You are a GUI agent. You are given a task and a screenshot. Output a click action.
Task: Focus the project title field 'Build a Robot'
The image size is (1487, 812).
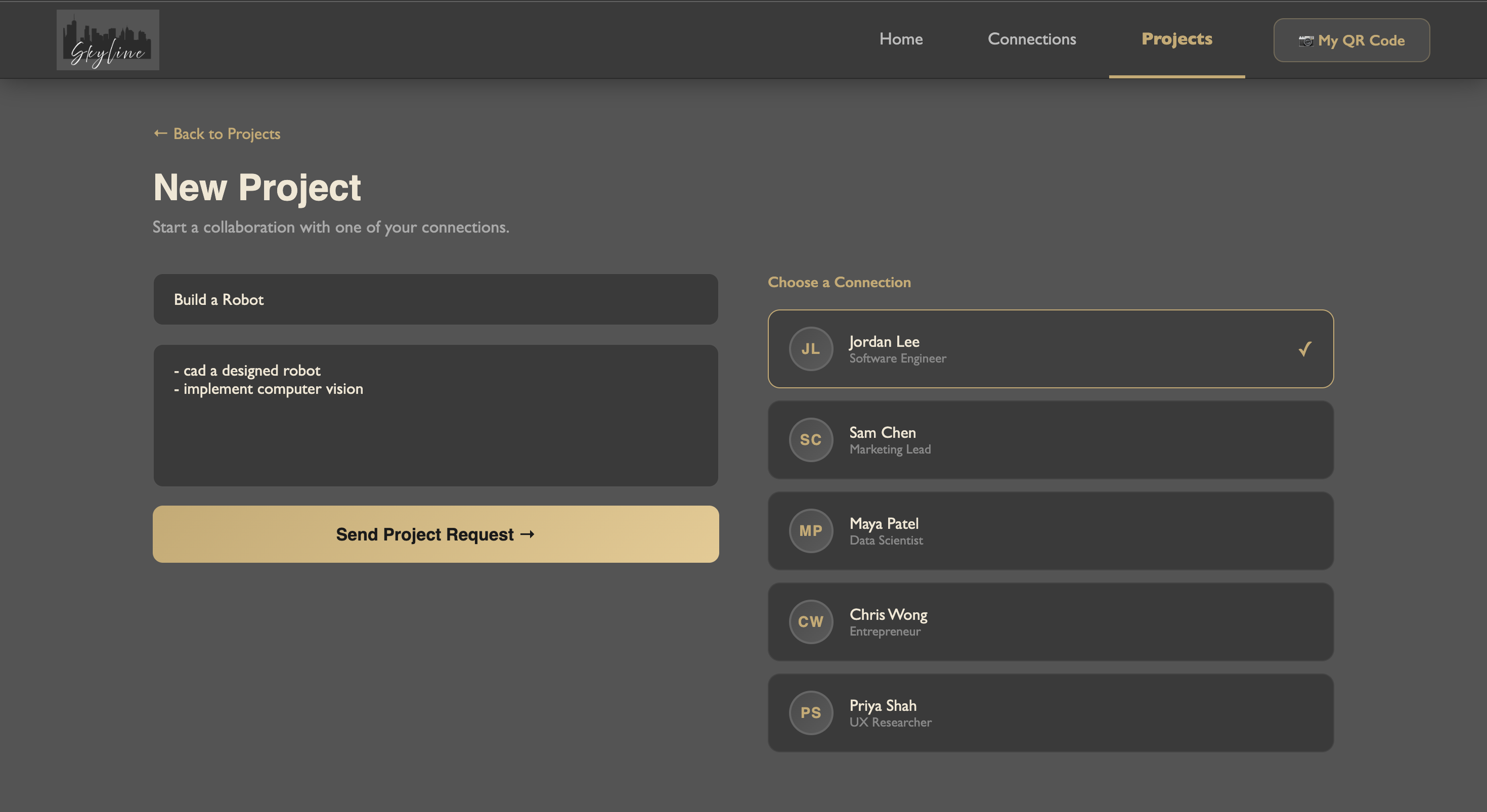click(435, 299)
